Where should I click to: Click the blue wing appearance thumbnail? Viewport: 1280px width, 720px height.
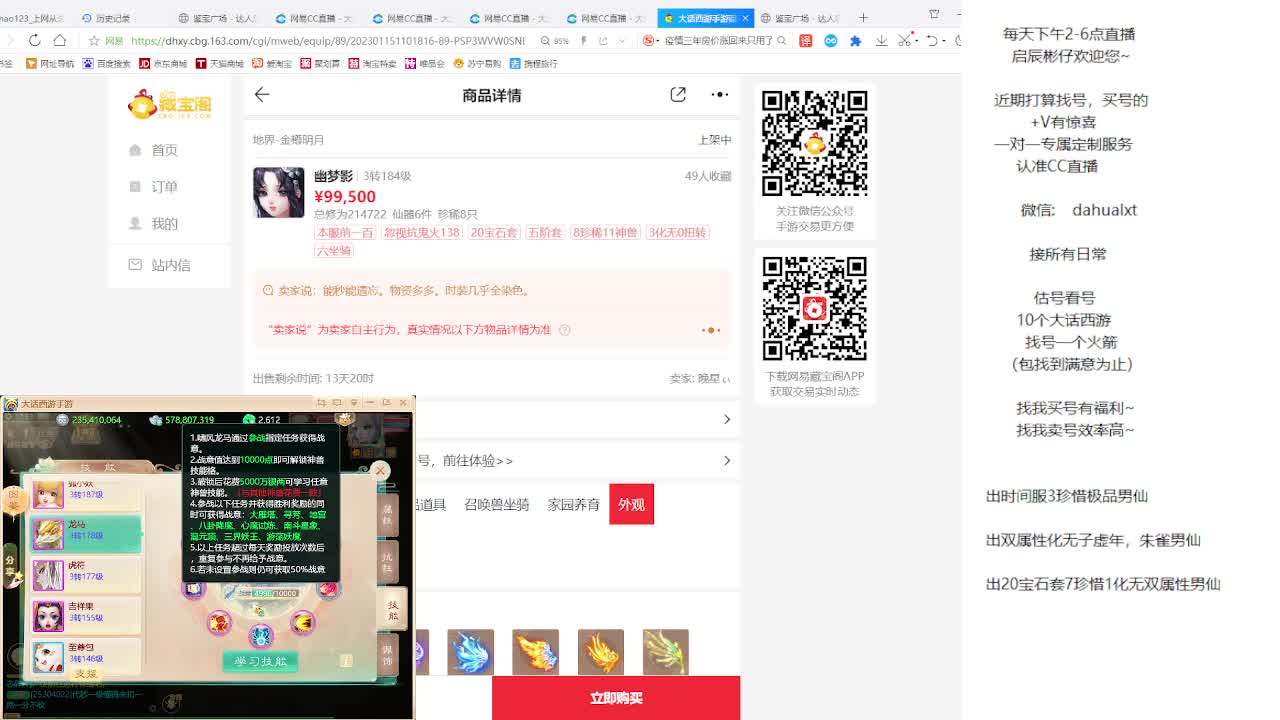pyautogui.click(x=470, y=652)
